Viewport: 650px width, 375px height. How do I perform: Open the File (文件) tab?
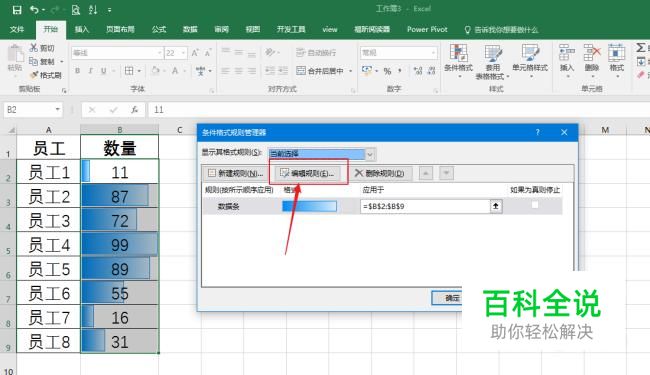[17, 29]
